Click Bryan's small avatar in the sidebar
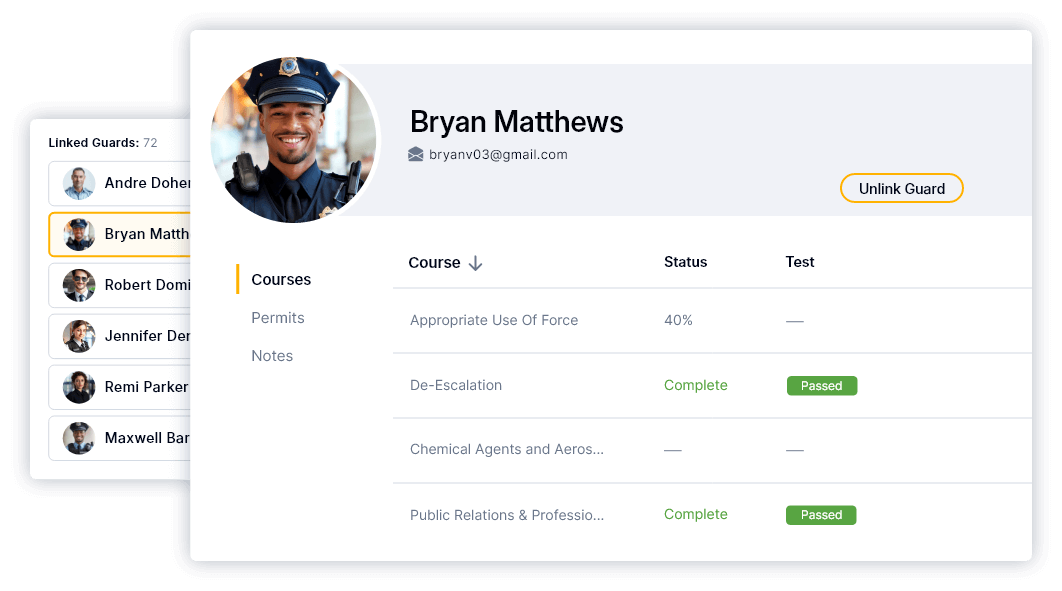Image resolution: width=1062 pixels, height=591 pixels. click(x=79, y=234)
